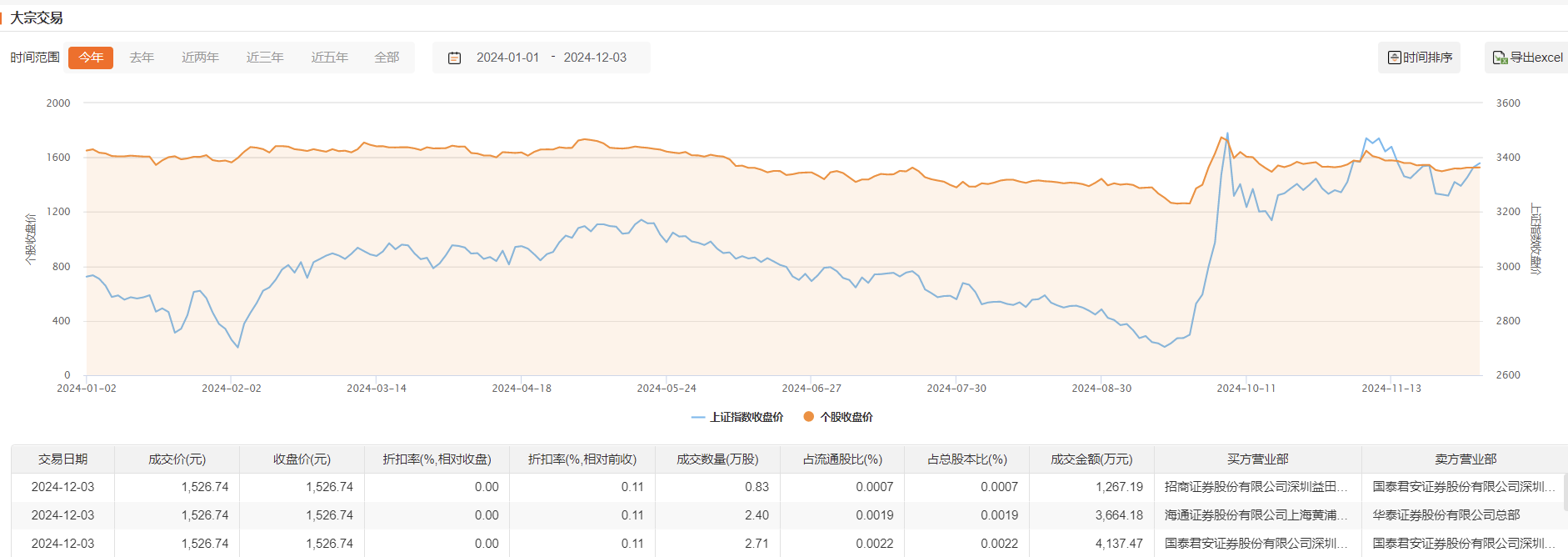Viewport: 1568px width, 557px height.
Task: Click the calendar icon in date range
Action: tap(454, 58)
